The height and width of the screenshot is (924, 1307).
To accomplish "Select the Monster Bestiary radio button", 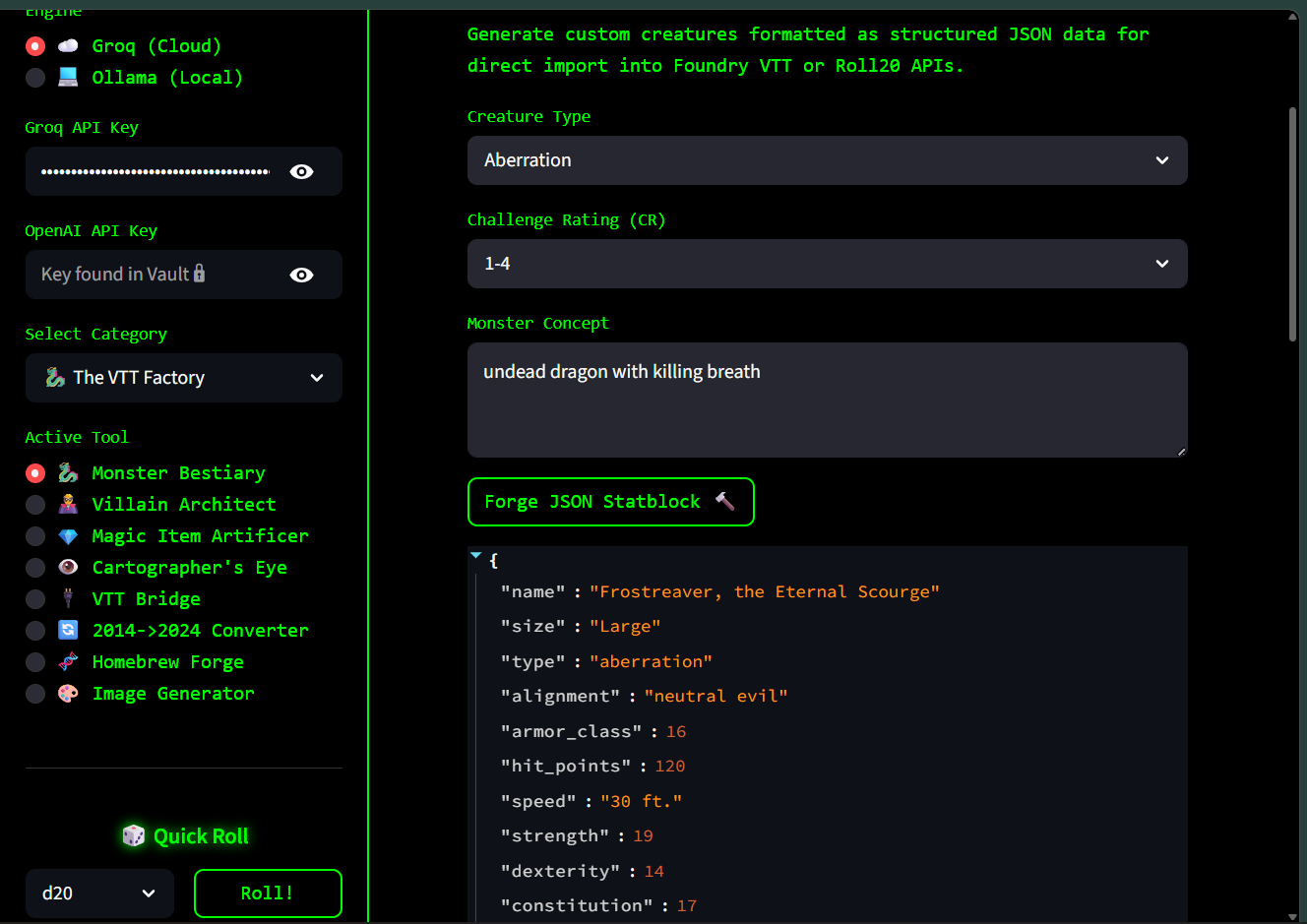I will [35, 473].
